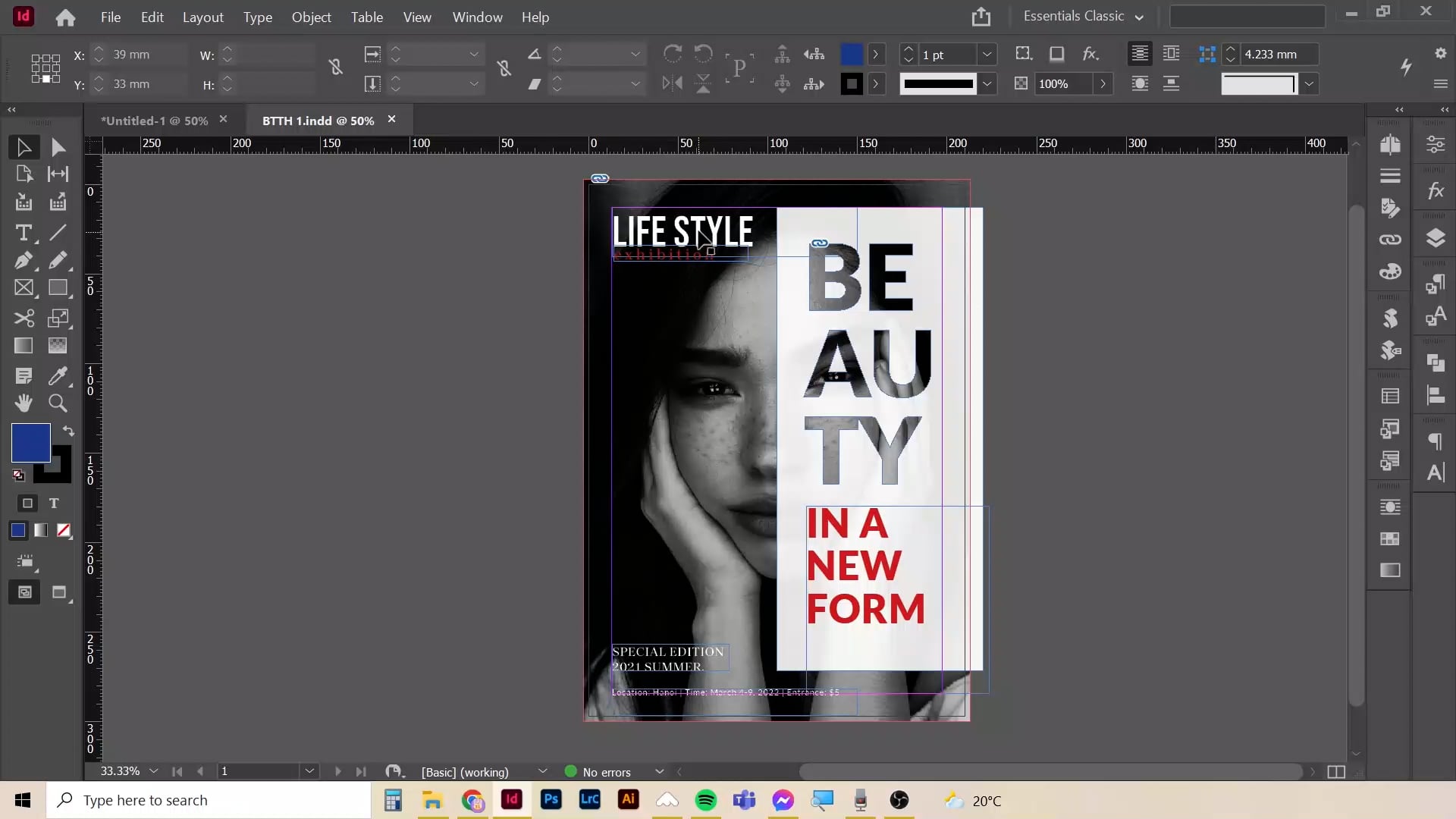The image size is (1456, 819).
Task: Go to the next page
Action: coord(338,771)
